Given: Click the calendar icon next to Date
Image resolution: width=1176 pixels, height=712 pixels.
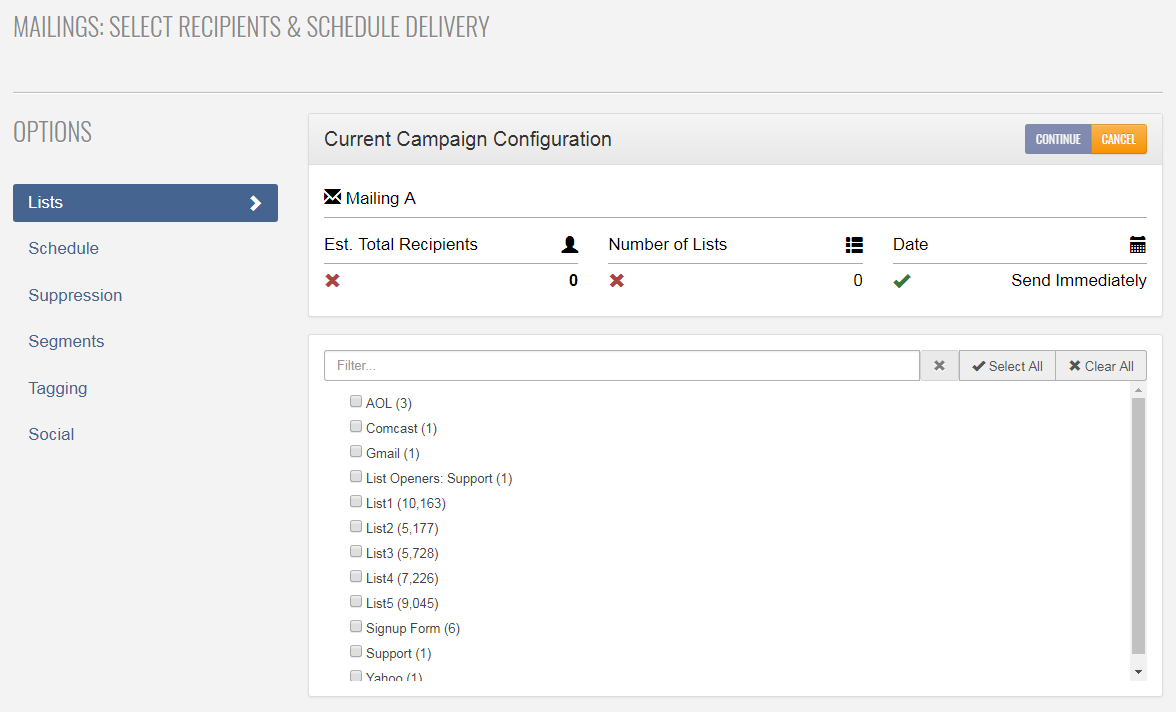Looking at the screenshot, I should coord(1138,244).
